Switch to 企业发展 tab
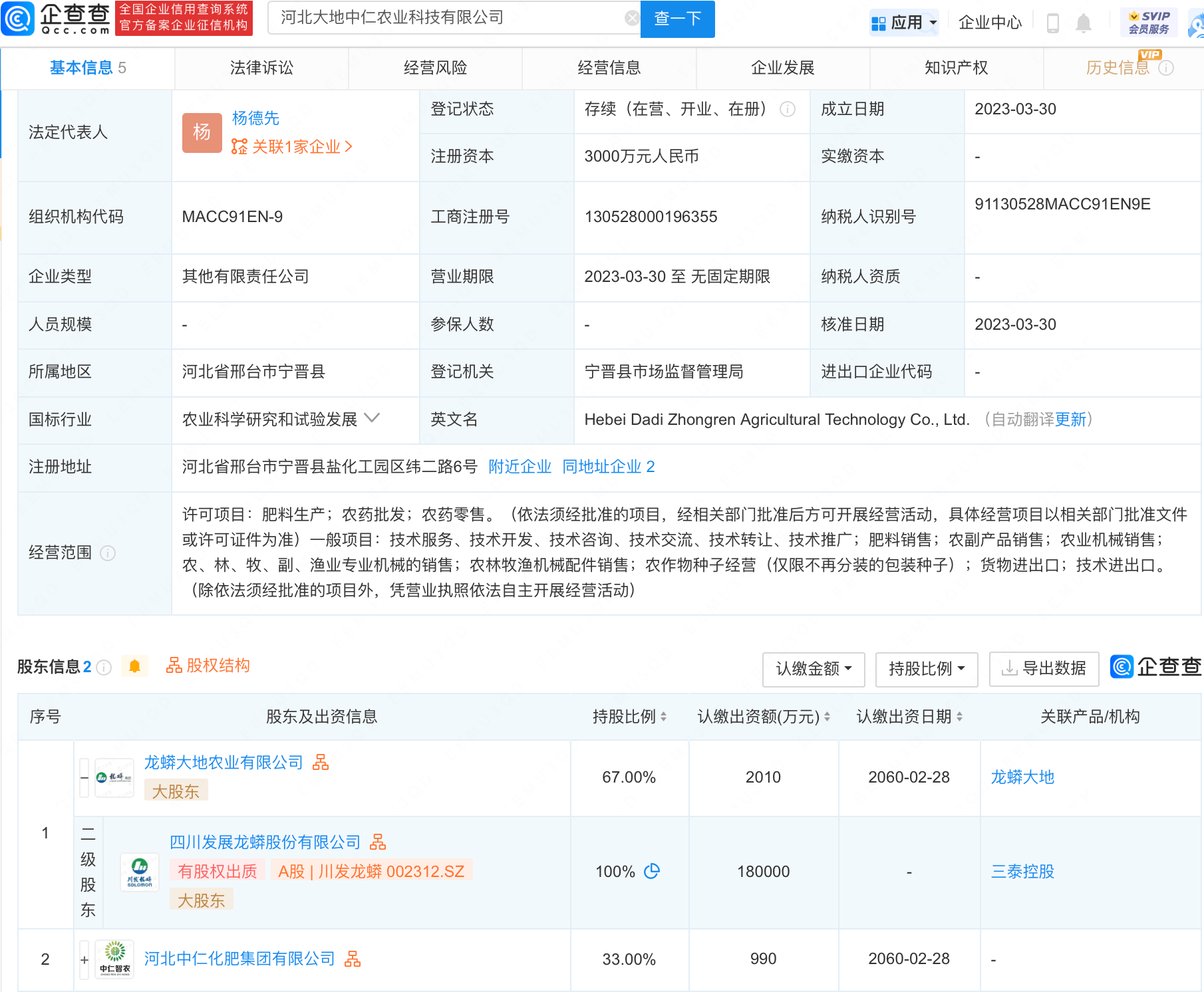1204x992 pixels. click(782, 68)
